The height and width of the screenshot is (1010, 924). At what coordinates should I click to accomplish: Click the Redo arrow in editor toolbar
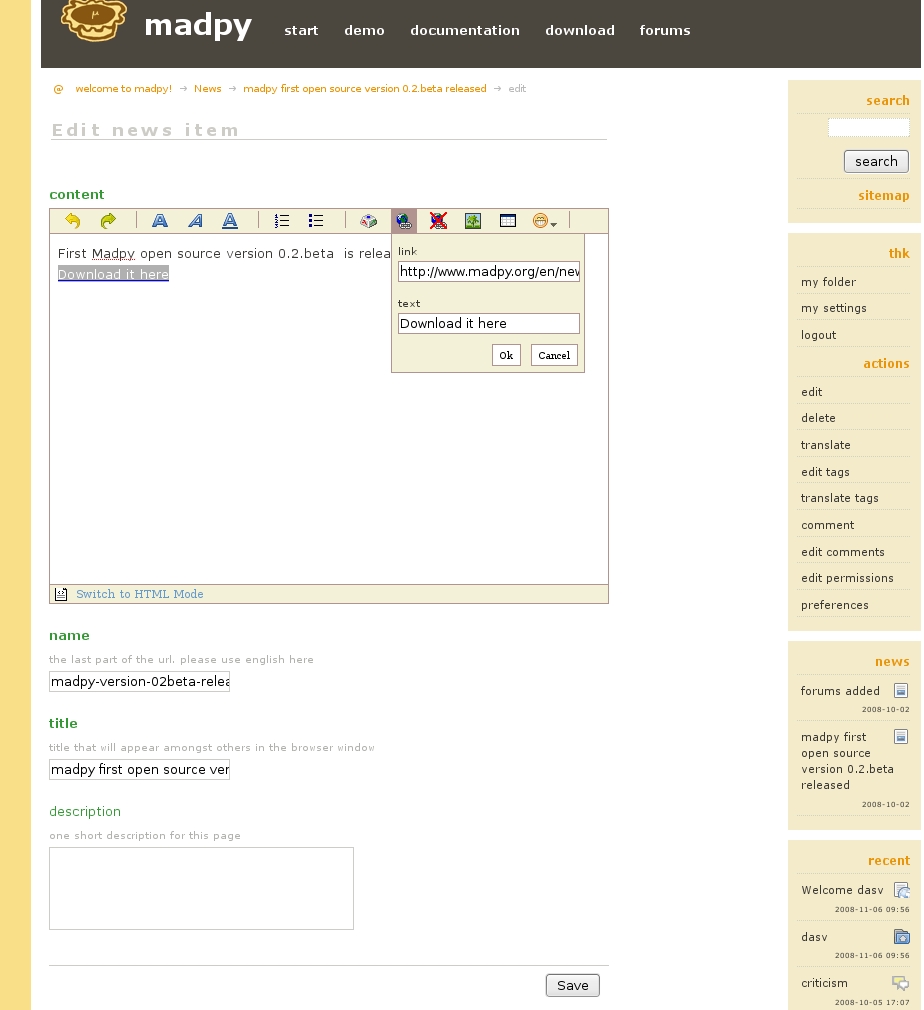point(108,221)
